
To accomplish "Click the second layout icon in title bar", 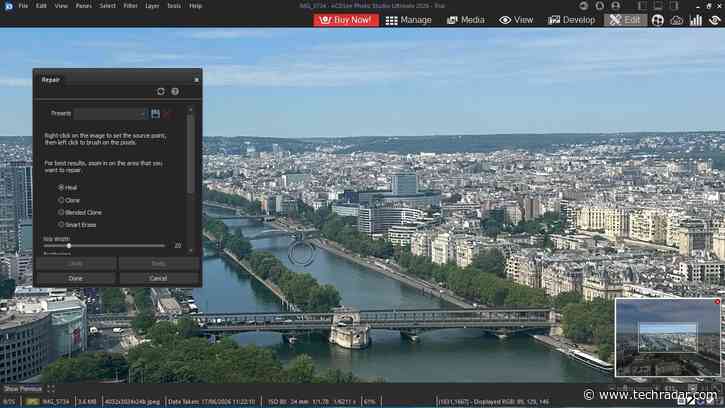I will click(658, 6).
